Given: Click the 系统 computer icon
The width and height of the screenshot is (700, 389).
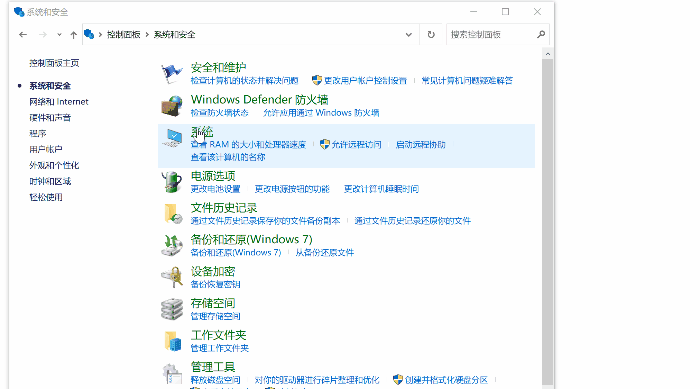Looking at the screenshot, I should click(172, 138).
